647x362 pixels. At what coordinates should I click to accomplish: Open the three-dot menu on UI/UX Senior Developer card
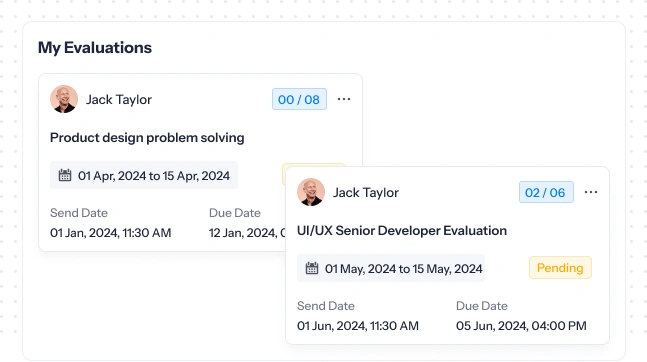point(591,192)
